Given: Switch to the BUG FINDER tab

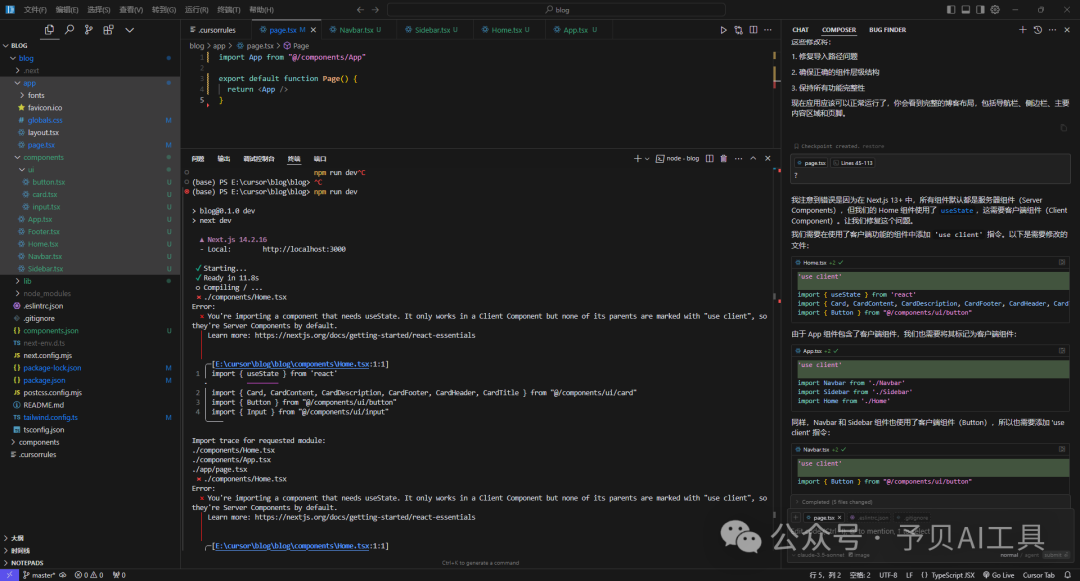Looking at the screenshot, I should [x=887, y=30].
